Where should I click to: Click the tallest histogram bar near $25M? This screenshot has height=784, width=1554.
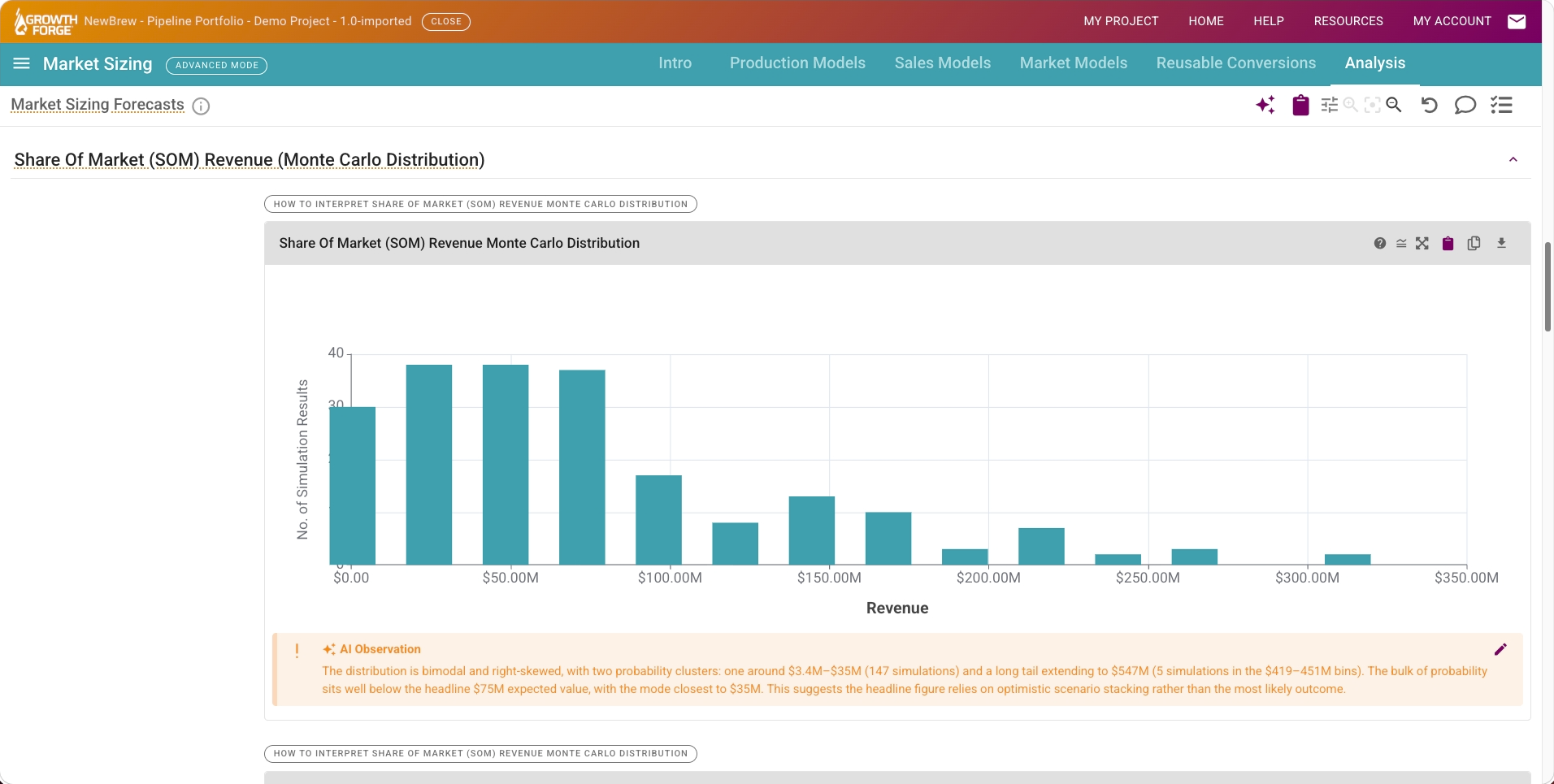tap(429, 465)
